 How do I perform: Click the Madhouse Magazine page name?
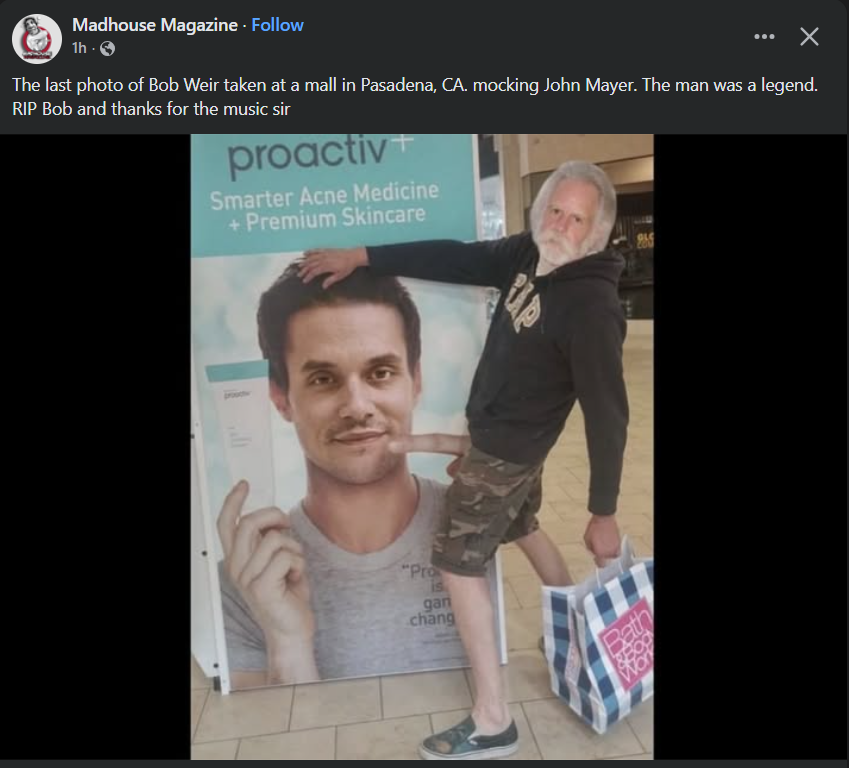pos(155,25)
